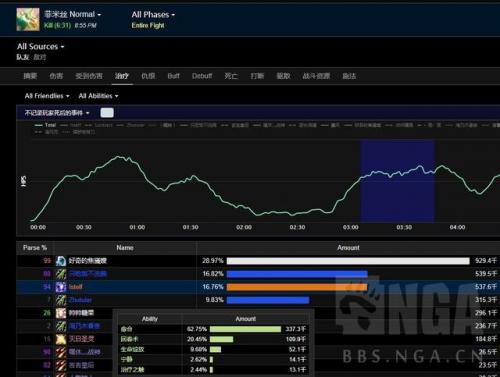Open the All Phases dropdown
This screenshot has width=500, height=377.
[153, 15]
